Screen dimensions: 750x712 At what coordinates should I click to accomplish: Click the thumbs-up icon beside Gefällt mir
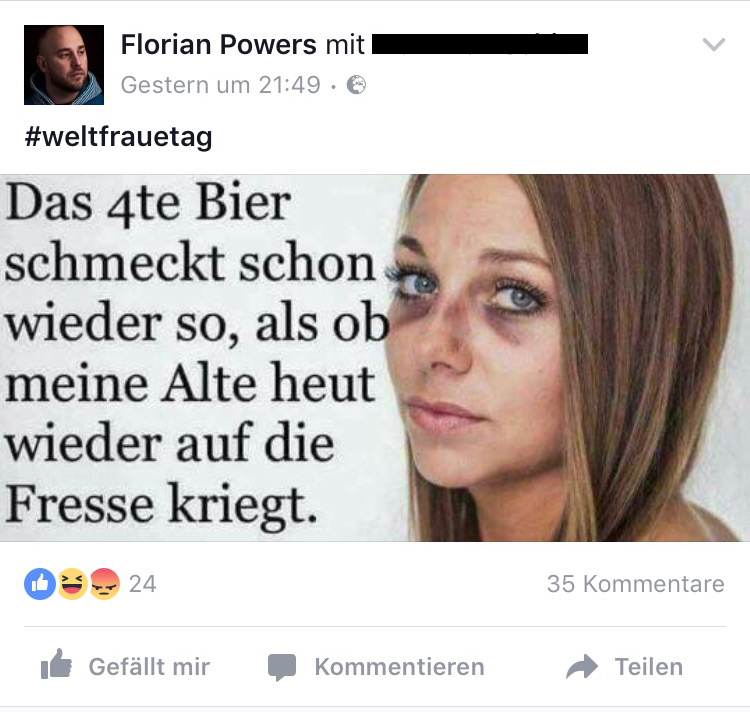(x=56, y=664)
